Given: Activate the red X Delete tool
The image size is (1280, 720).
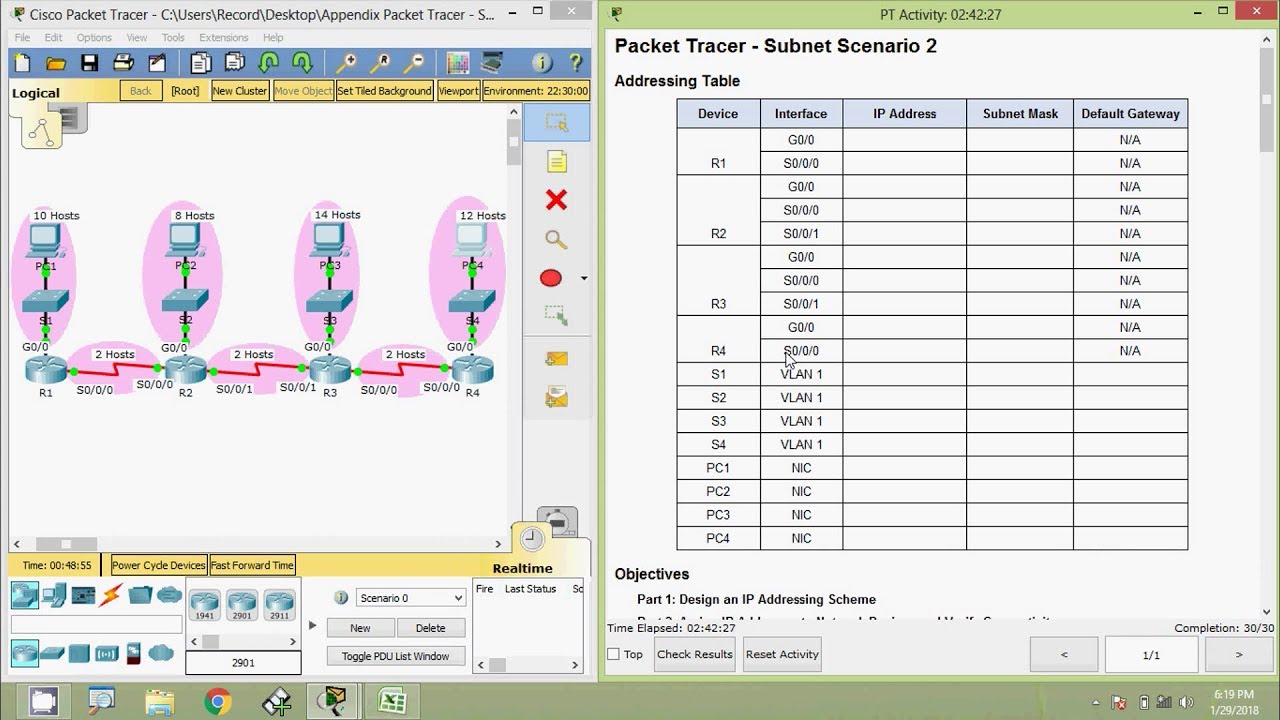Looking at the screenshot, I should point(556,200).
